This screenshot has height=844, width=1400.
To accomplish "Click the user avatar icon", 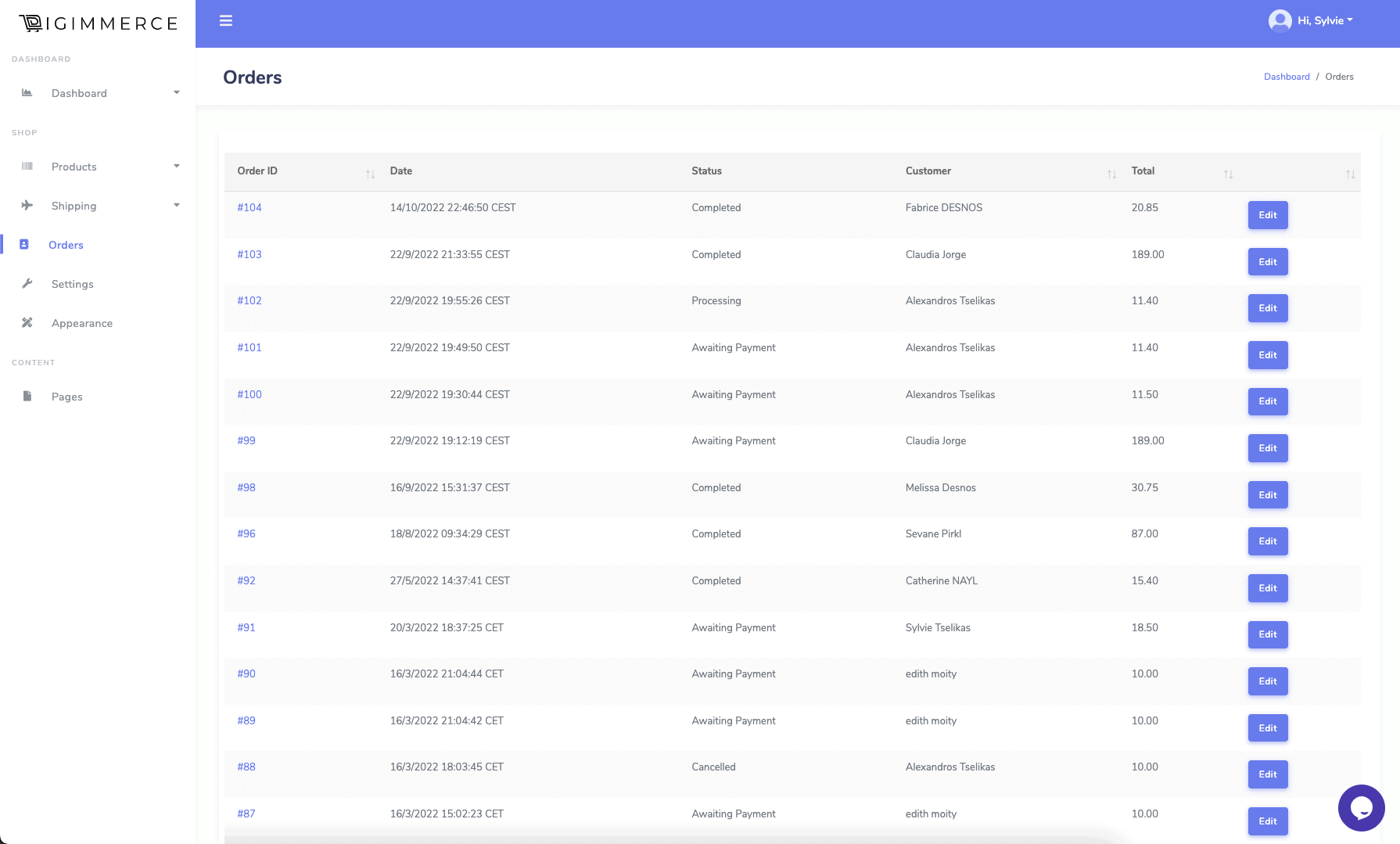I will point(1280,21).
